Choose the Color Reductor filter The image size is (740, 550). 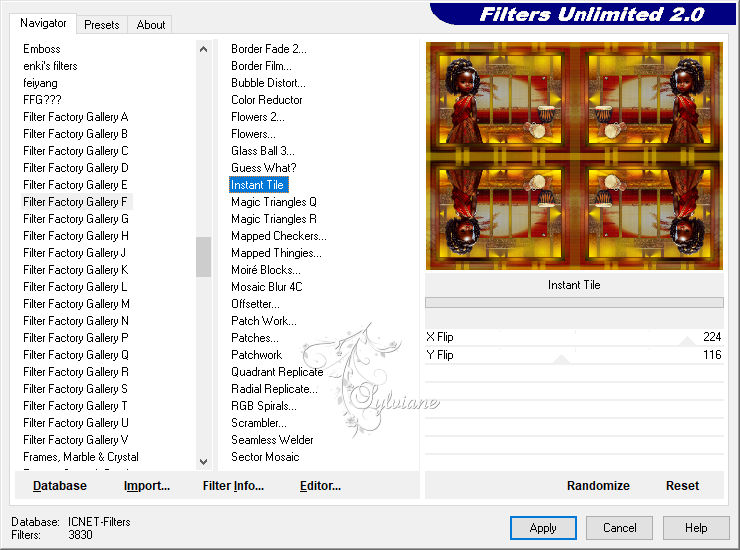pyautogui.click(x=267, y=100)
